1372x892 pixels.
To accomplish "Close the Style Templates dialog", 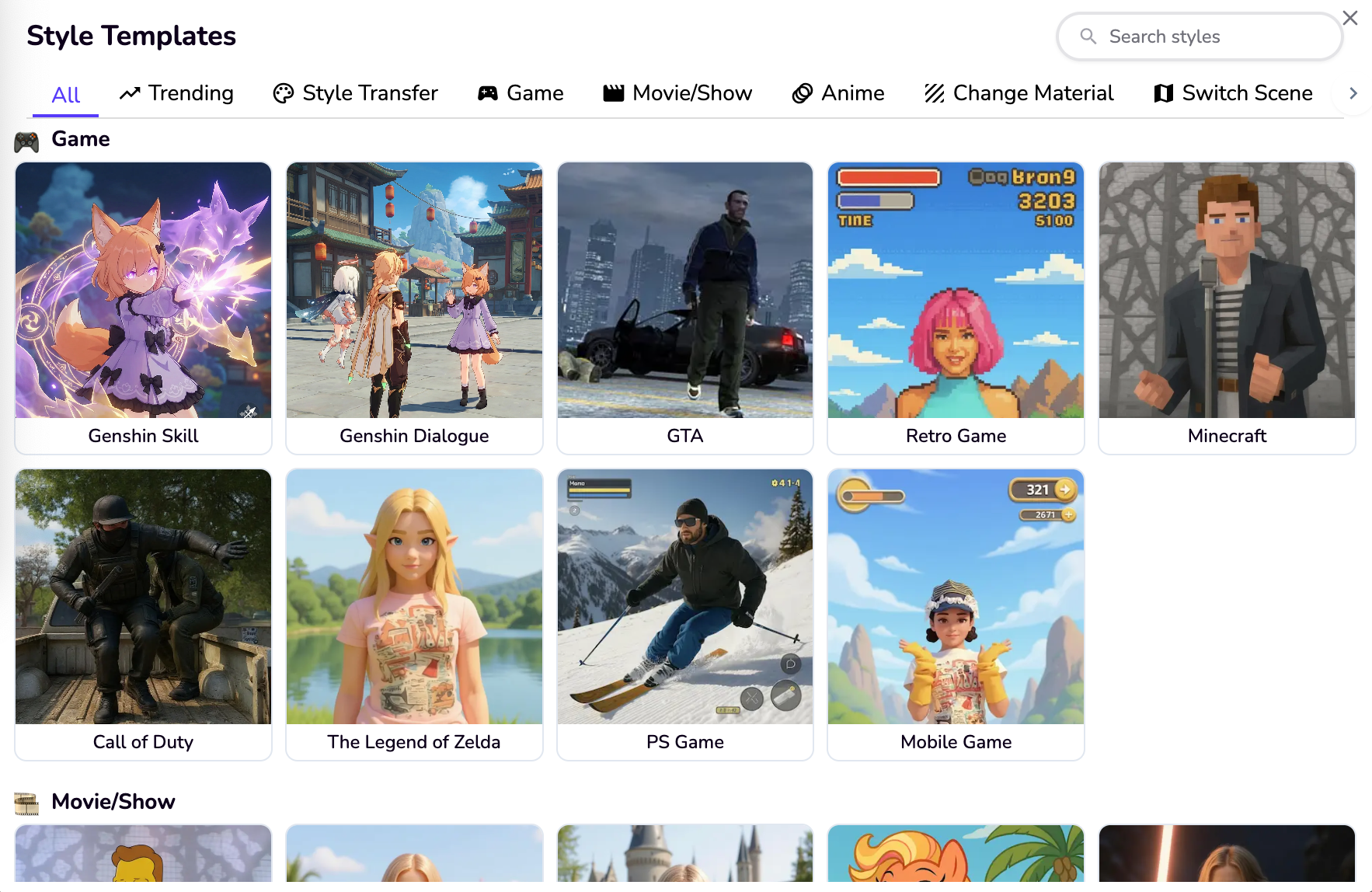I will pos(1350,18).
